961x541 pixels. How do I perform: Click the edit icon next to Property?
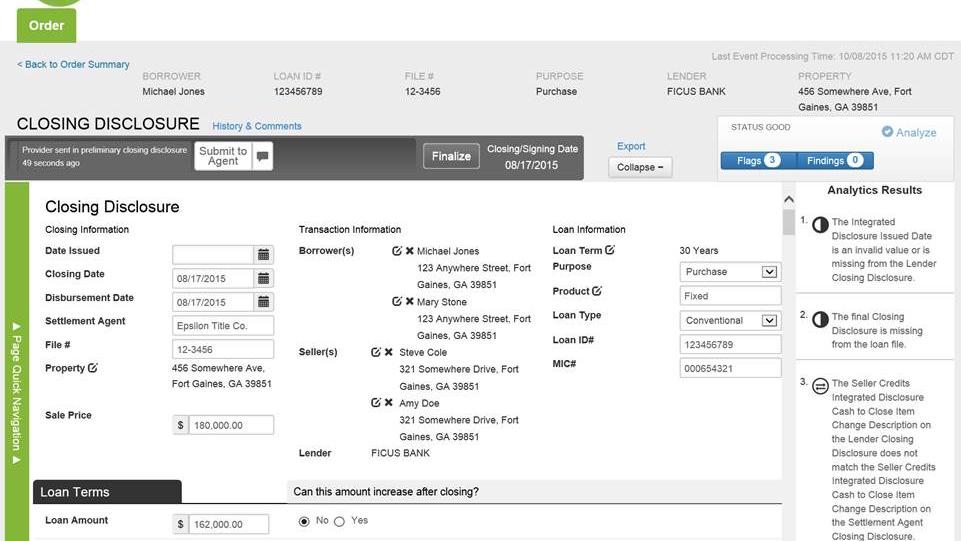point(93,368)
